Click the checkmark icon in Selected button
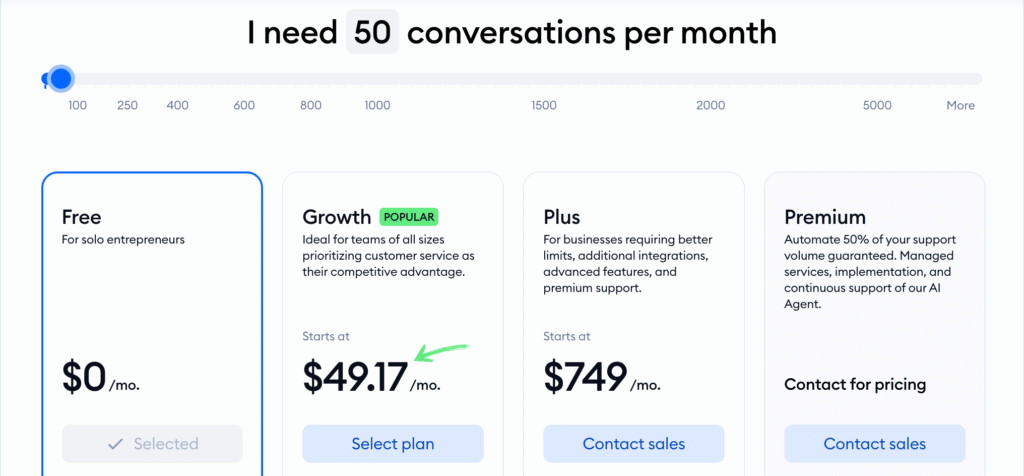The width and height of the screenshot is (1024, 476). 115,444
